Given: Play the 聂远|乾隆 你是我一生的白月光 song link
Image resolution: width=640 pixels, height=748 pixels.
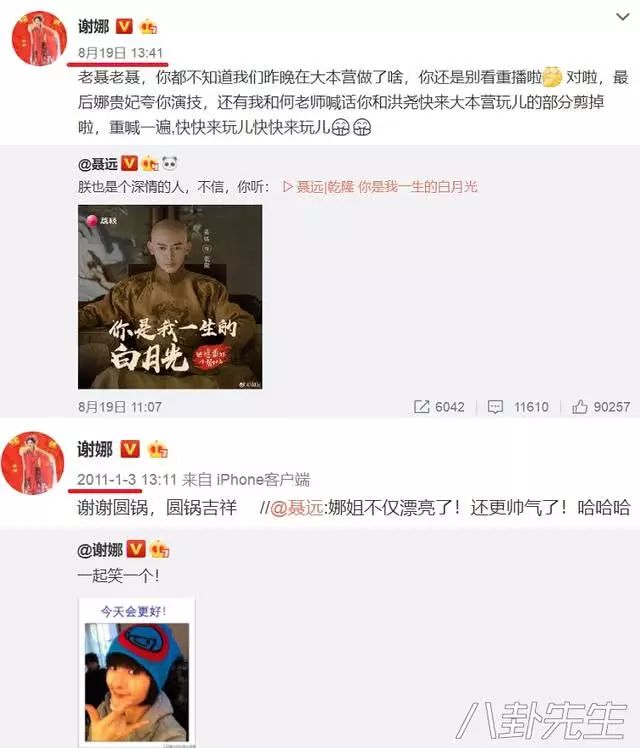Looking at the screenshot, I should [x=380, y=187].
